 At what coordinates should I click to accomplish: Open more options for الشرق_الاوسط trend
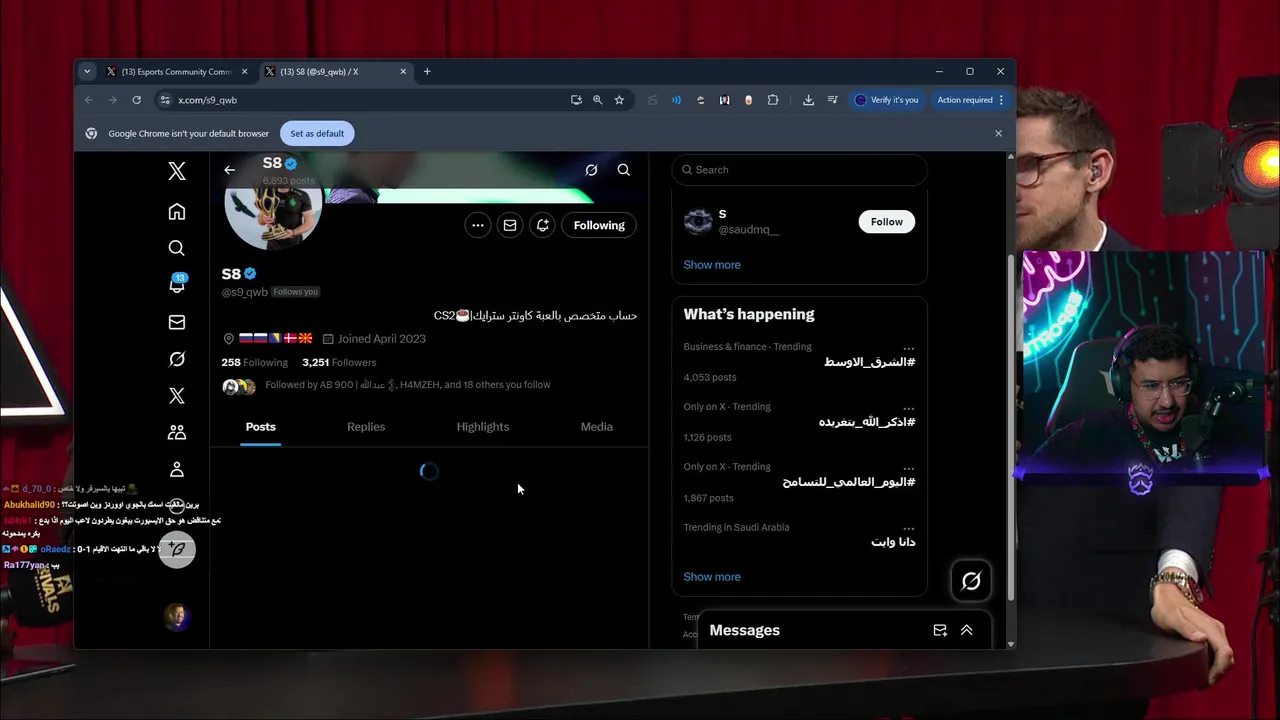tap(908, 347)
